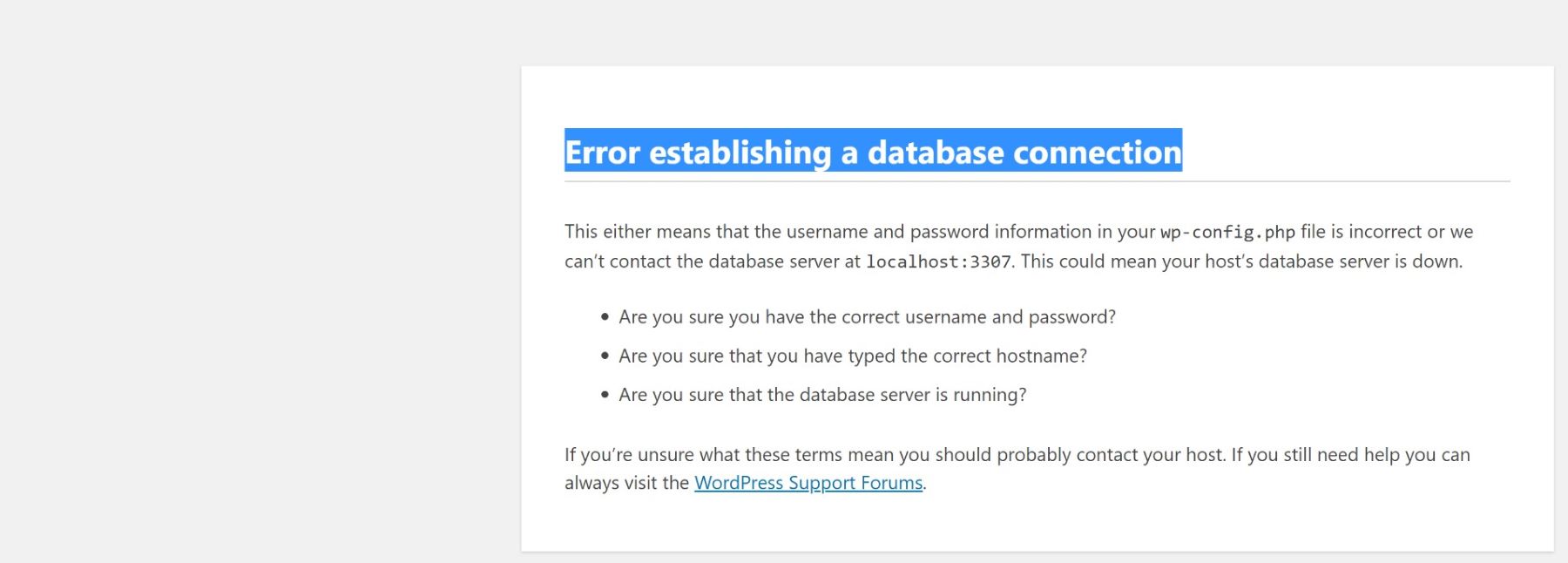1568x563 pixels.
Task: Click the words 'always visit the'
Action: point(626,483)
